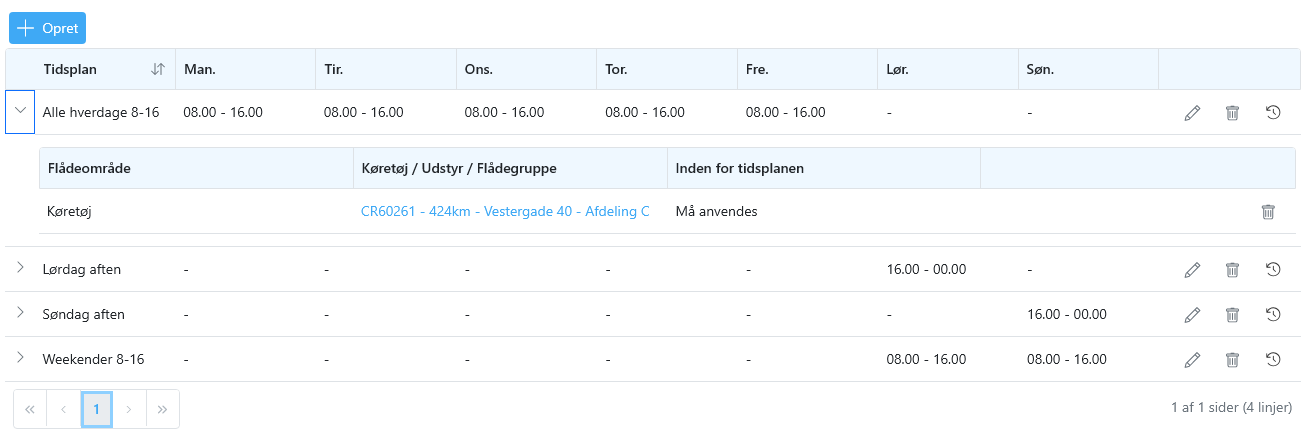Select page 1 in pagination
1308x446 pixels.
tap(97, 409)
